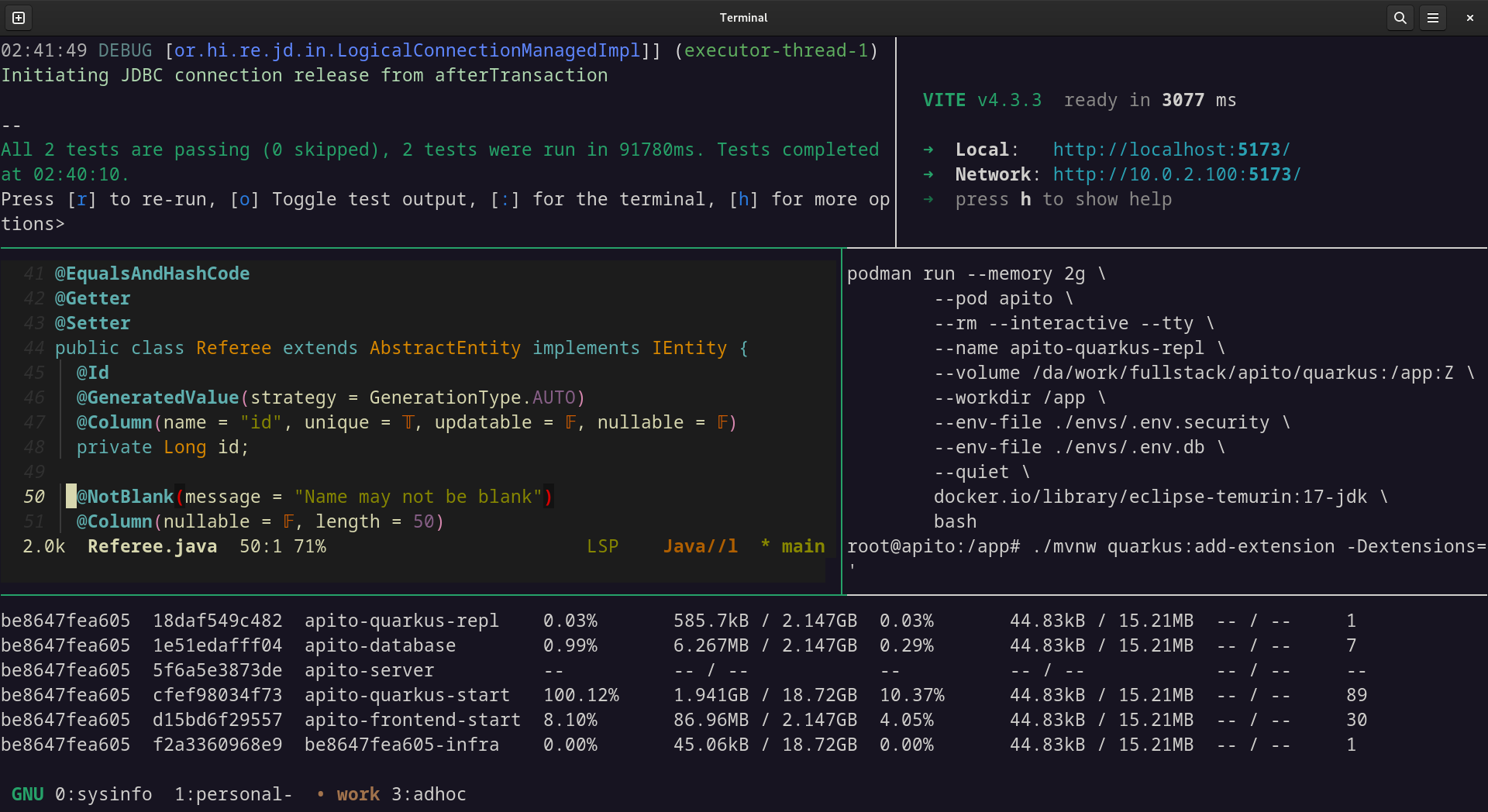
Task: Click the Java//l major mode indicator
Action: point(700,546)
